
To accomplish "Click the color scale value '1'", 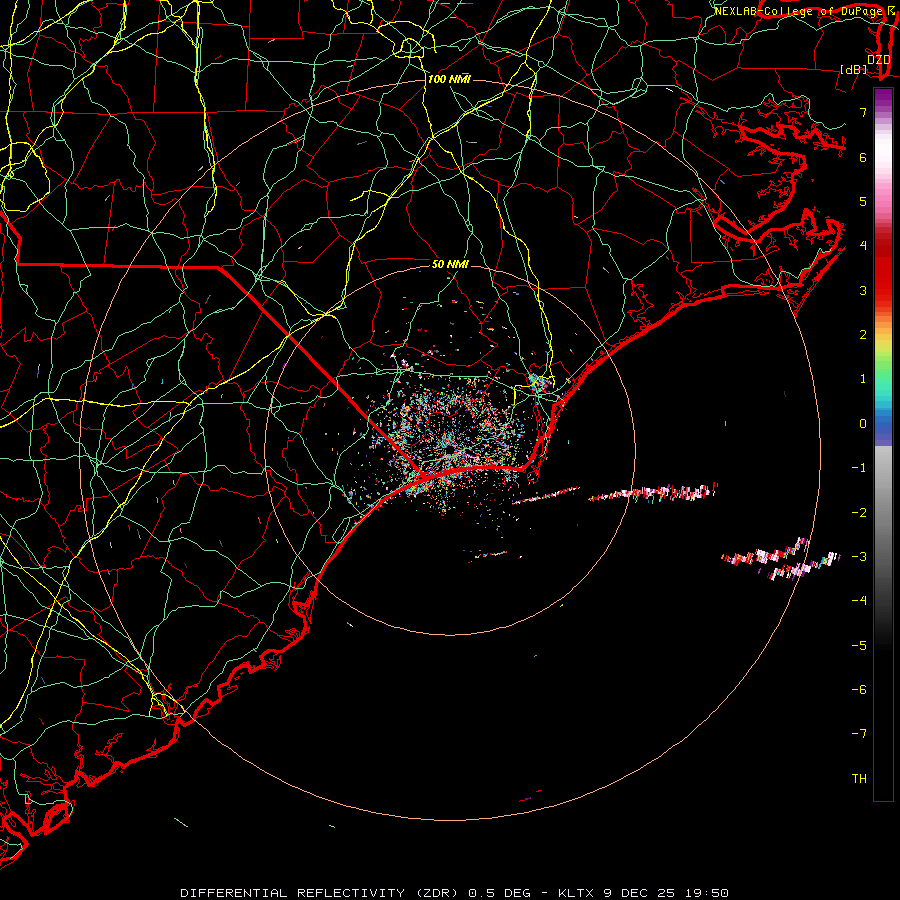I will click(863, 379).
